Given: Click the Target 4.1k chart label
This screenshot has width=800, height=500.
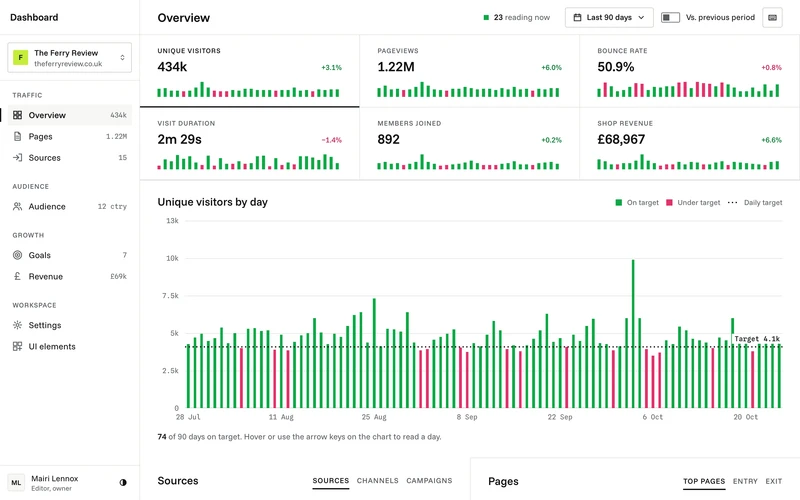Looking at the screenshot, I should coord(757,339).
